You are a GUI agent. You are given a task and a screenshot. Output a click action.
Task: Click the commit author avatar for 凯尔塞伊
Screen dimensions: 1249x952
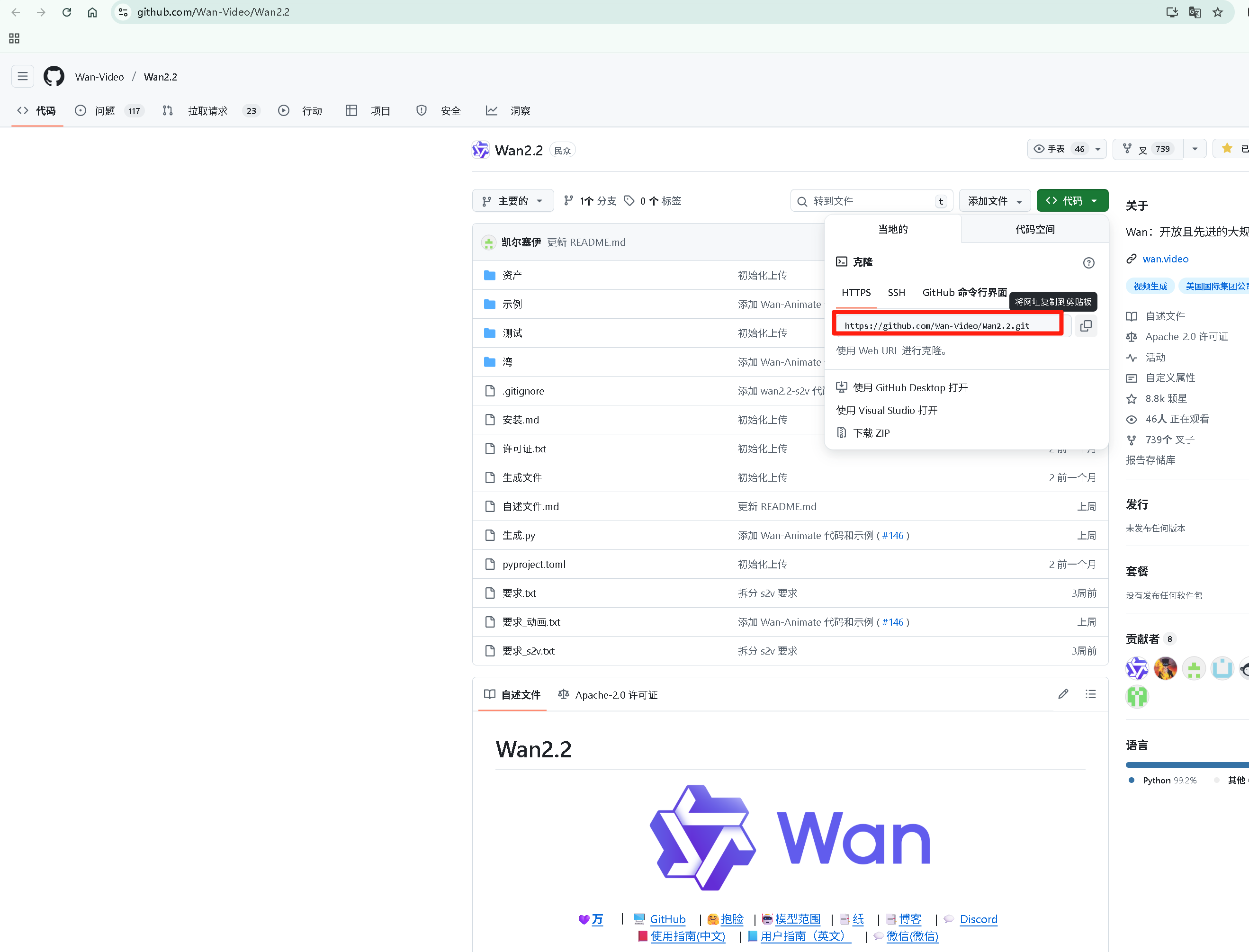click(x=488, y=242)
